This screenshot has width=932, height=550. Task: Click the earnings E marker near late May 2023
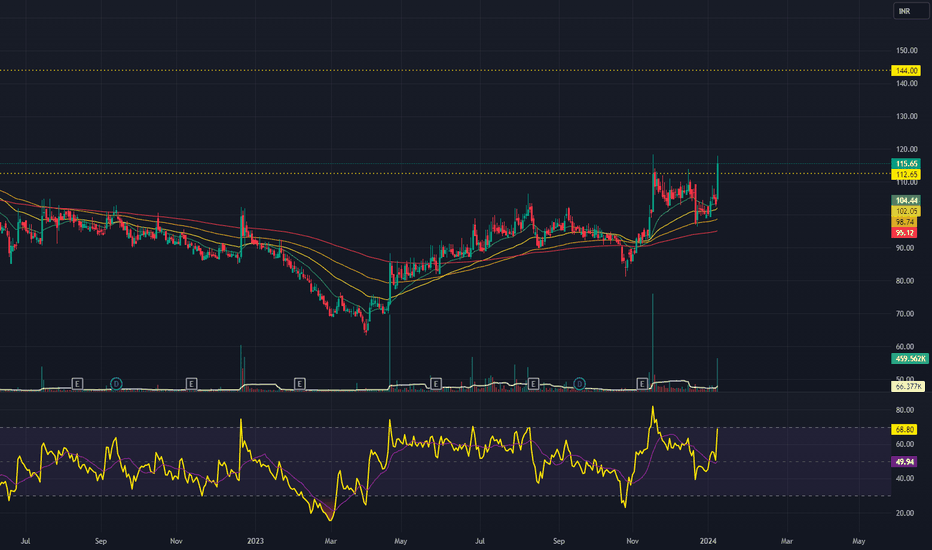coord(436,384)
